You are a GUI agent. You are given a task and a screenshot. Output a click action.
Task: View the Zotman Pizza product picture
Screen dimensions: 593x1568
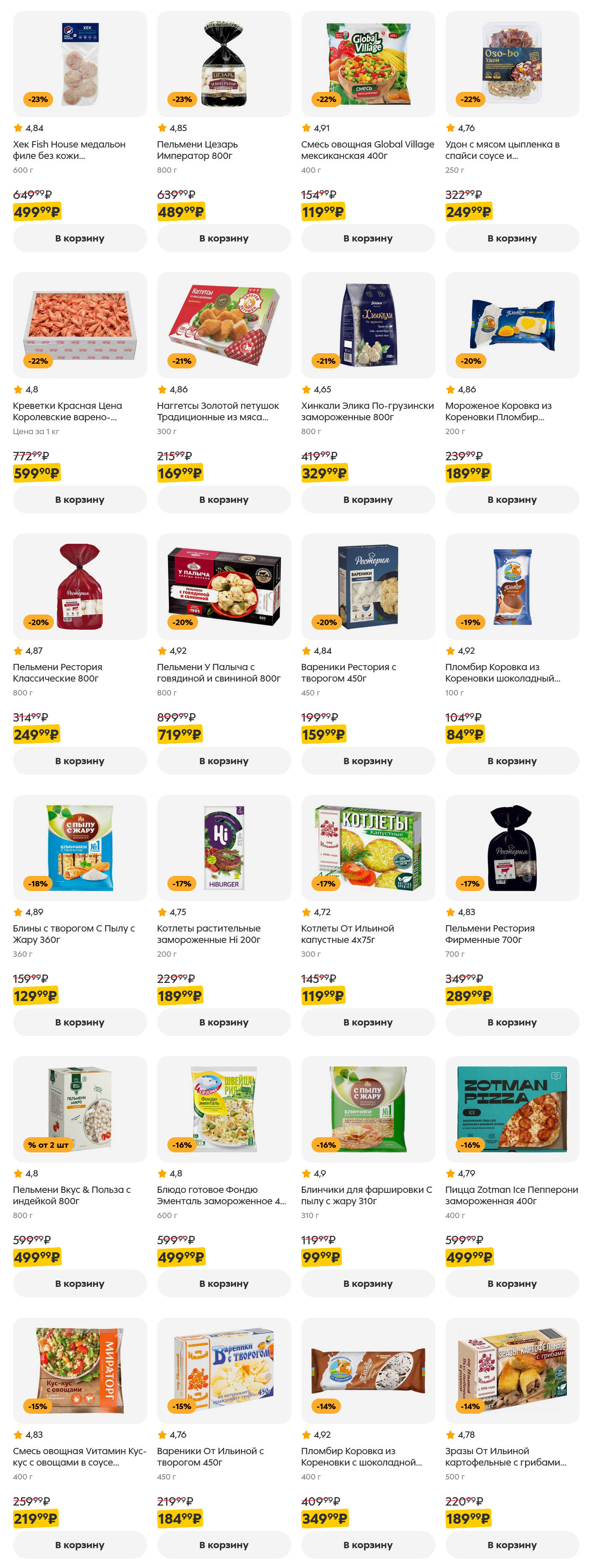511,1109
